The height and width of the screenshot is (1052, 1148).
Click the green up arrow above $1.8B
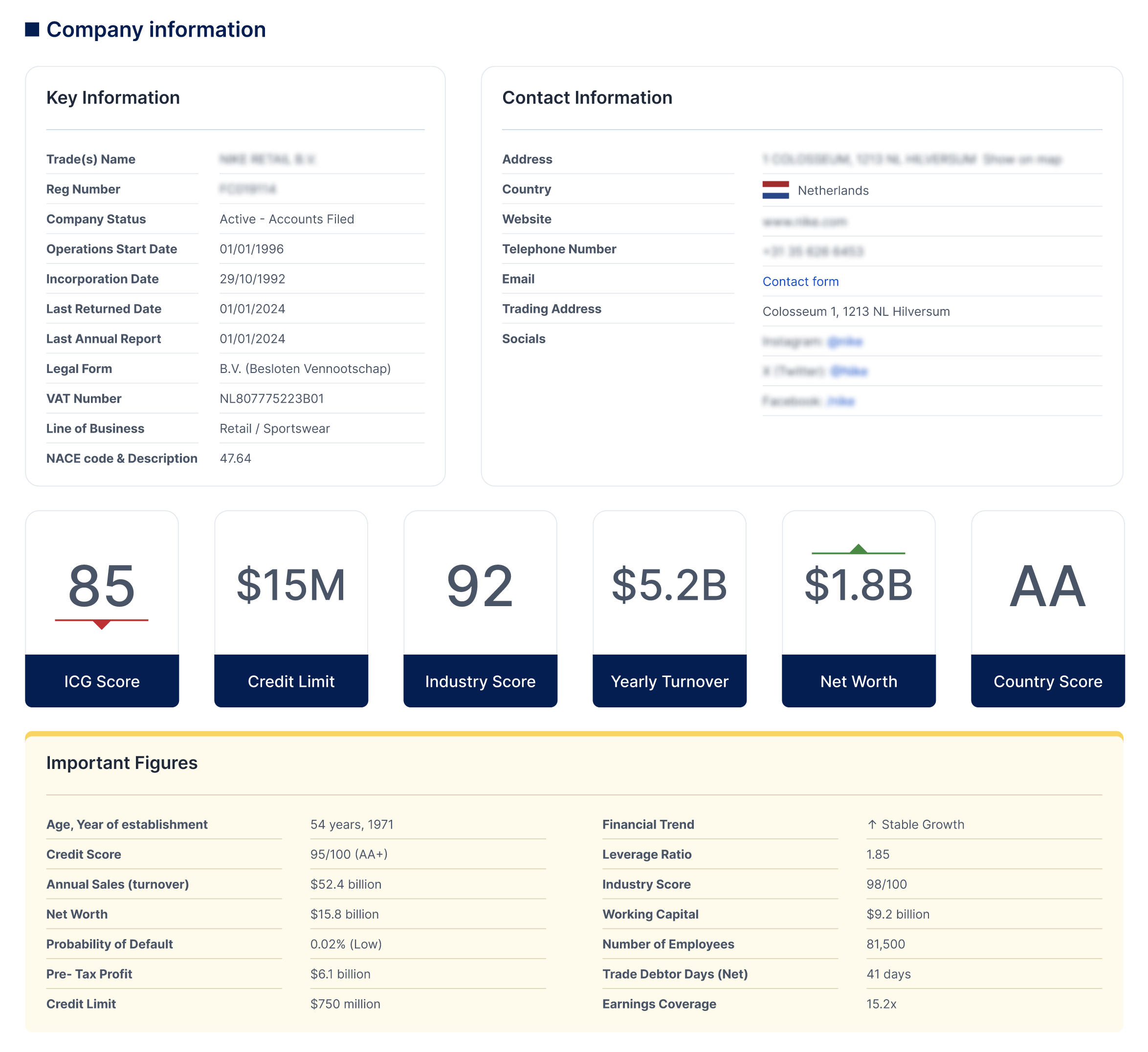pyautogui.click(x=858, y=549)
